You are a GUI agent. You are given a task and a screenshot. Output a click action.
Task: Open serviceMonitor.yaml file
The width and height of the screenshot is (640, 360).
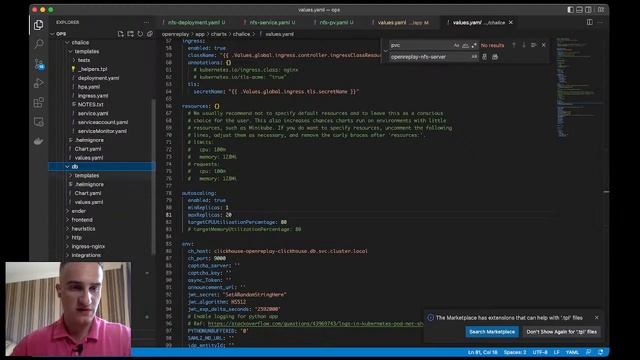[x=102, y=131]
